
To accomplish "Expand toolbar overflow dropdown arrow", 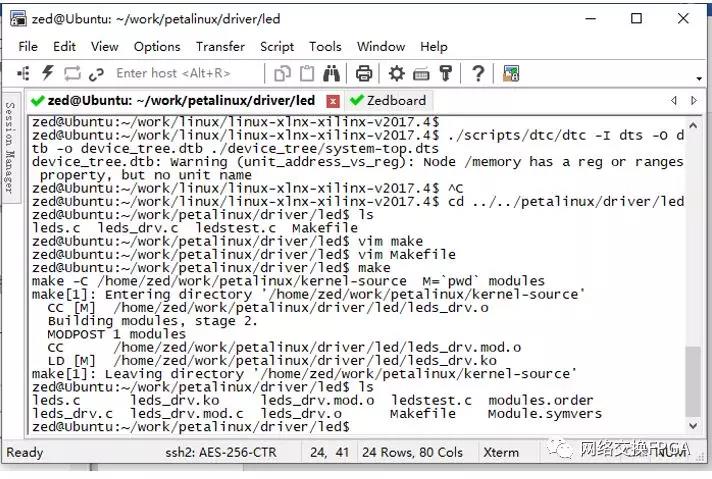I will pyautogui.click(x=699, y=79).
